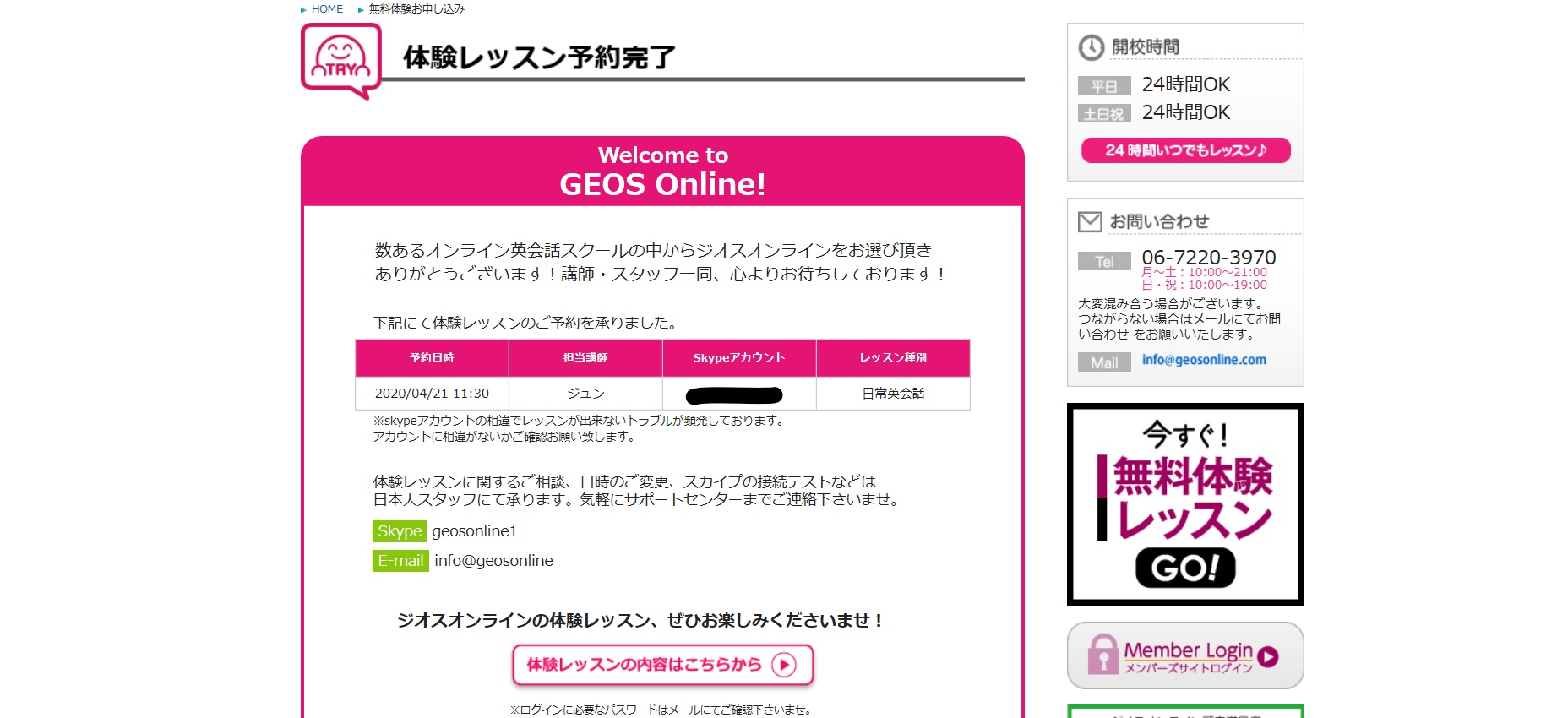Click the envelope icon beside お問い合わせ

(1090, 221)
